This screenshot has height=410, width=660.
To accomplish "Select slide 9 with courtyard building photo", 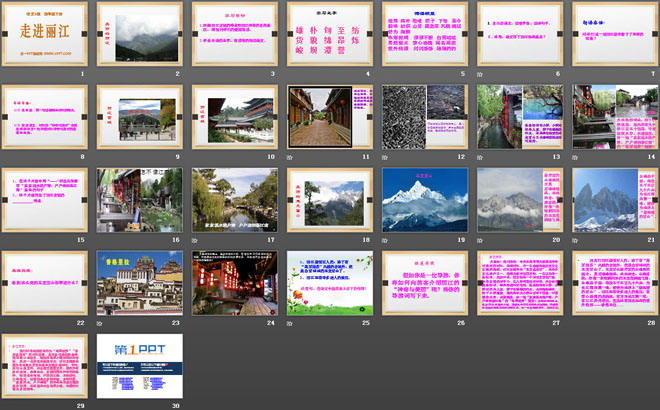I will pos(137,117).
